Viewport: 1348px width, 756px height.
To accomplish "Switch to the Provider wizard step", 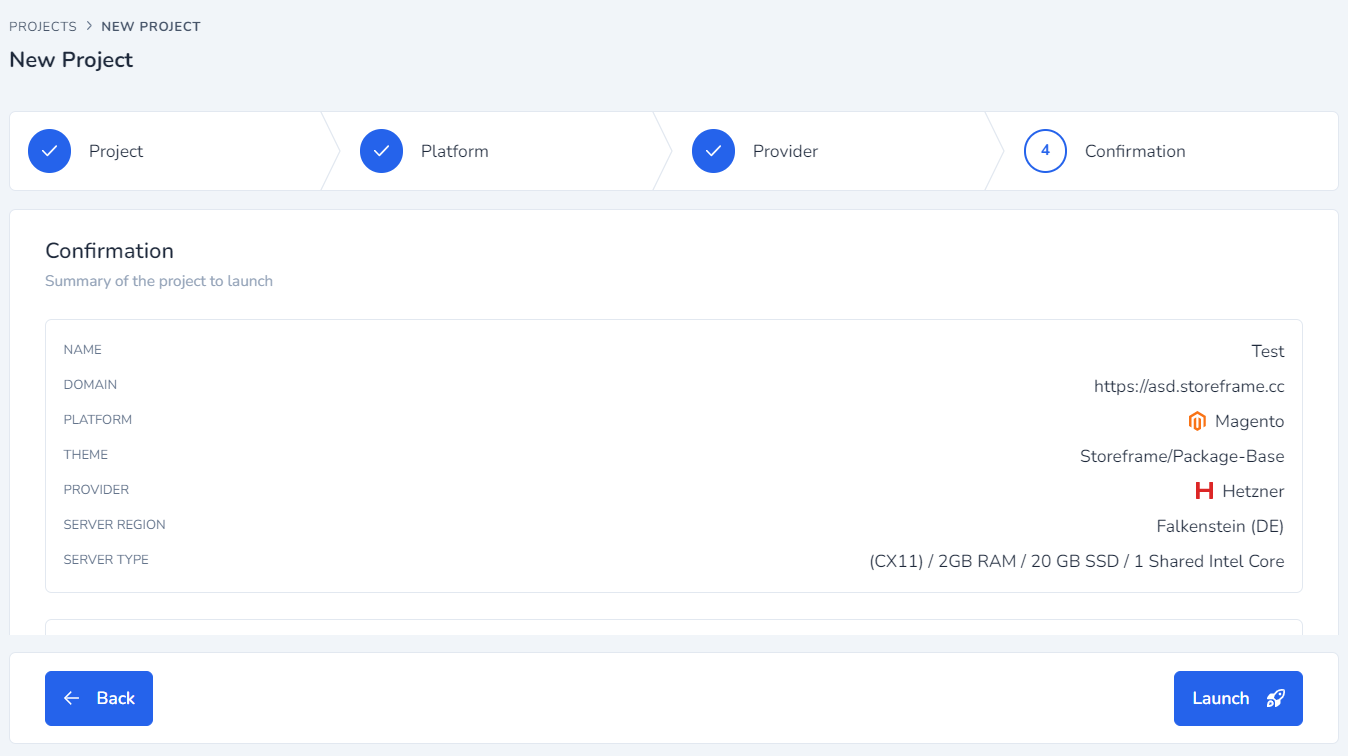I will [785, 150].
